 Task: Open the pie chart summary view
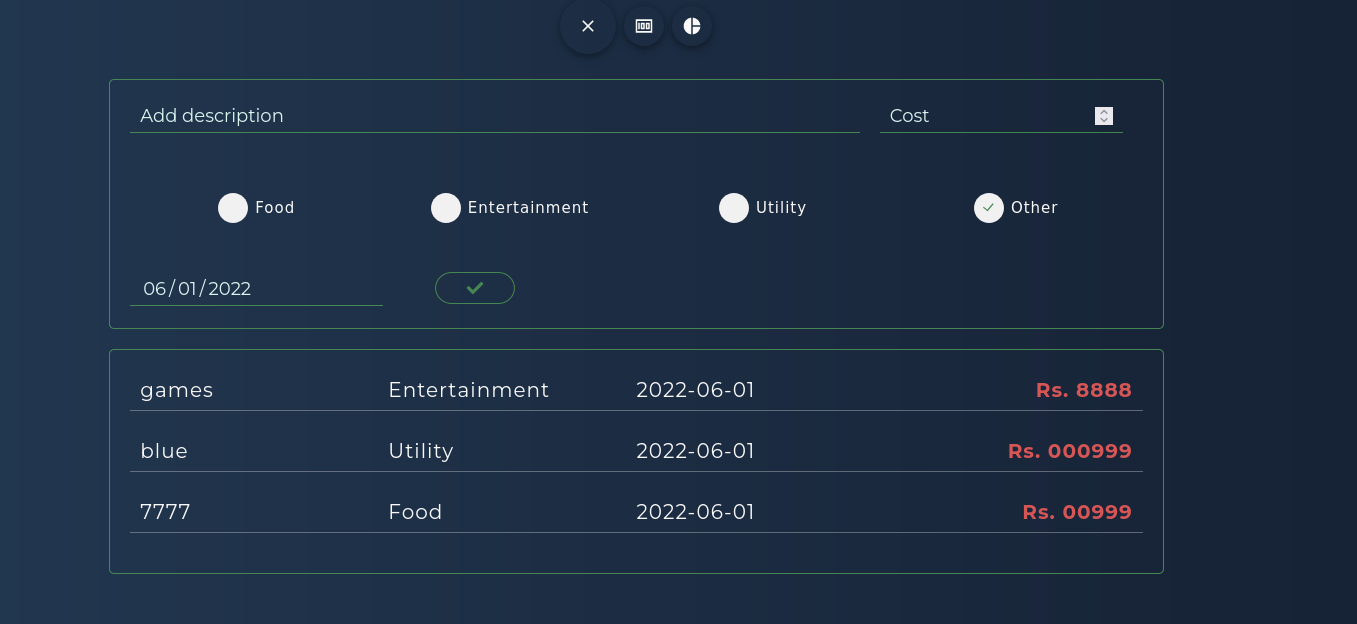[x=692, y=26]
